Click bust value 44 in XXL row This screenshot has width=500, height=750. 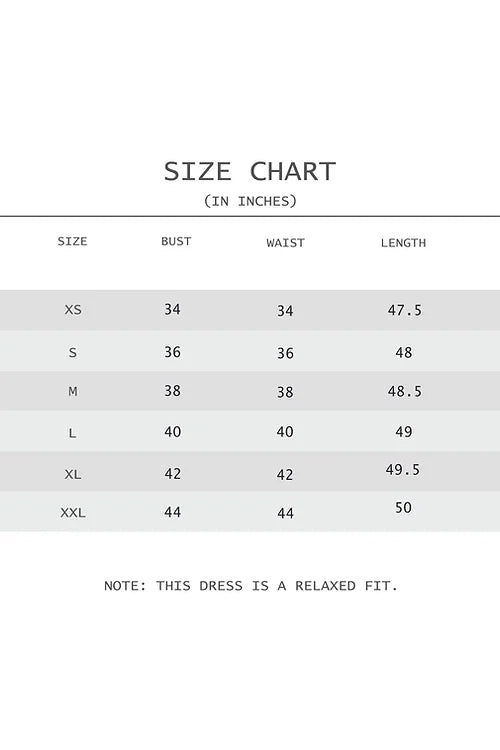(x=172, y=512)
